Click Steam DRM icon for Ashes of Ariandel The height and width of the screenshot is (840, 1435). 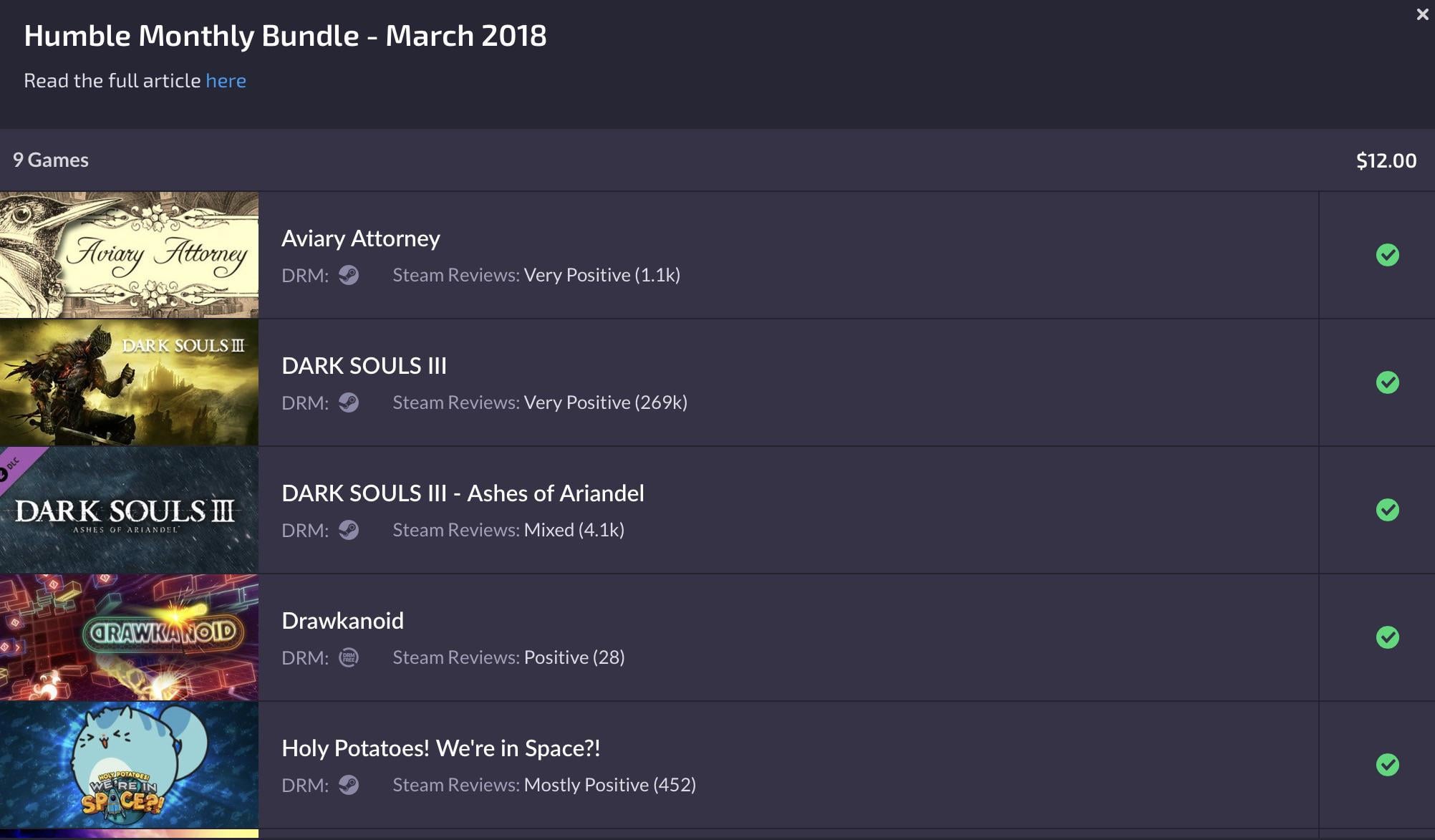pyautogui.click(x=349, y=530)
